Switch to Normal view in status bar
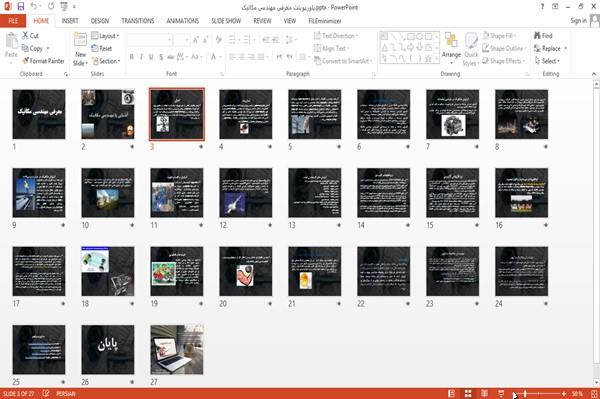This screenshot has height=399, width=600. [x=452, y=394]
